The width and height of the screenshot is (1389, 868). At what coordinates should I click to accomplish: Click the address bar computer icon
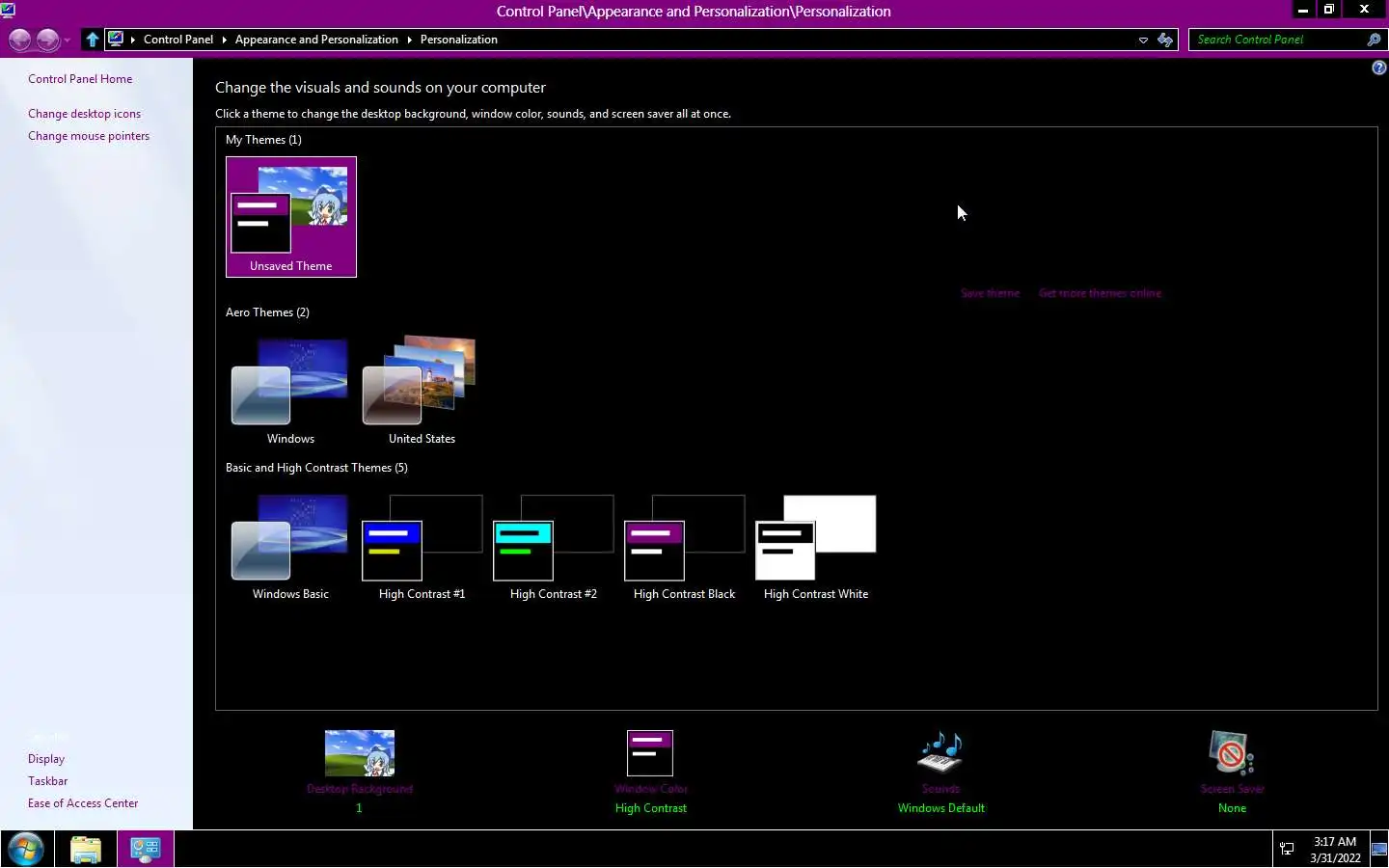coord(116,40)
